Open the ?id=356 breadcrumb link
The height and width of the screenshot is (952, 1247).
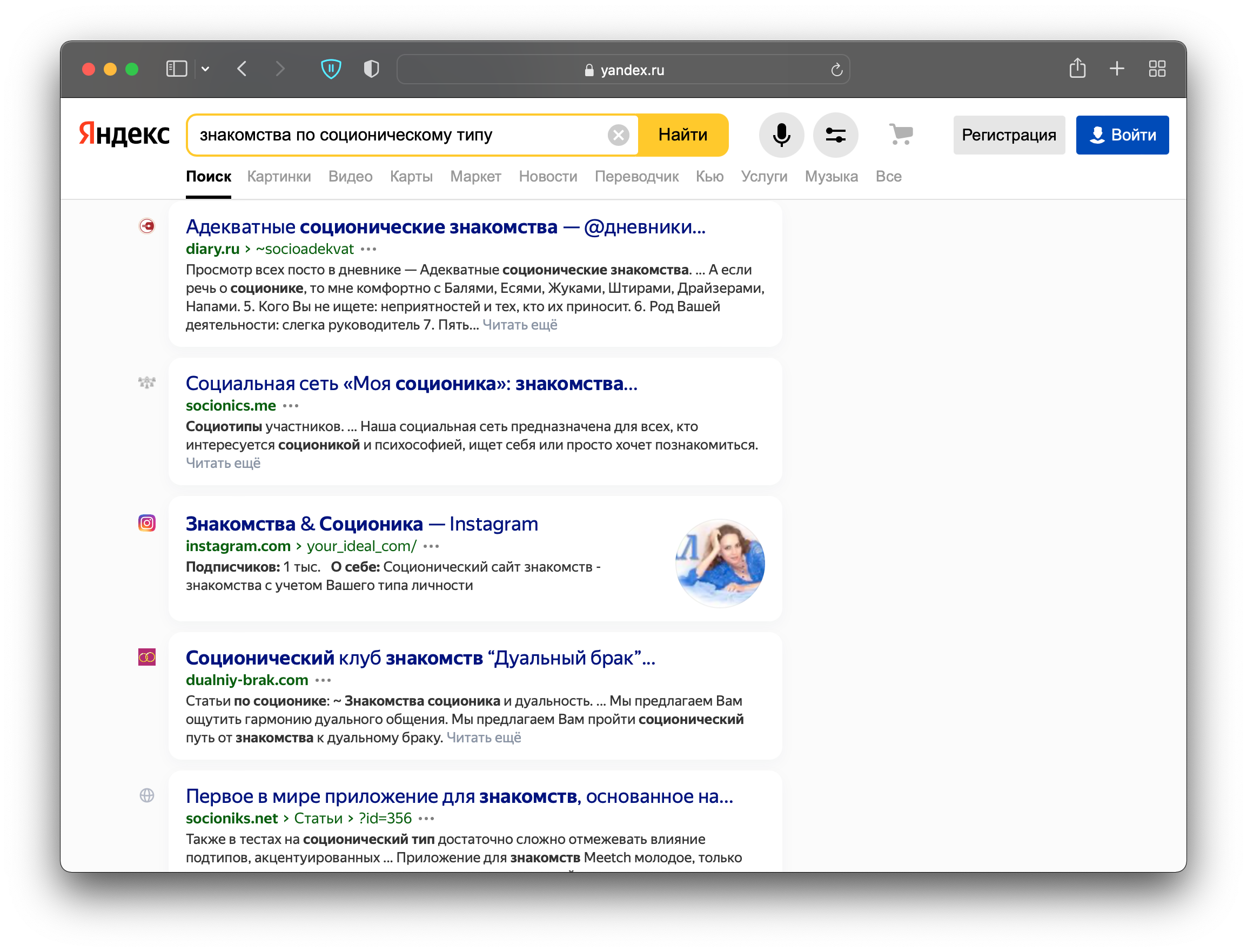(385, 818)
